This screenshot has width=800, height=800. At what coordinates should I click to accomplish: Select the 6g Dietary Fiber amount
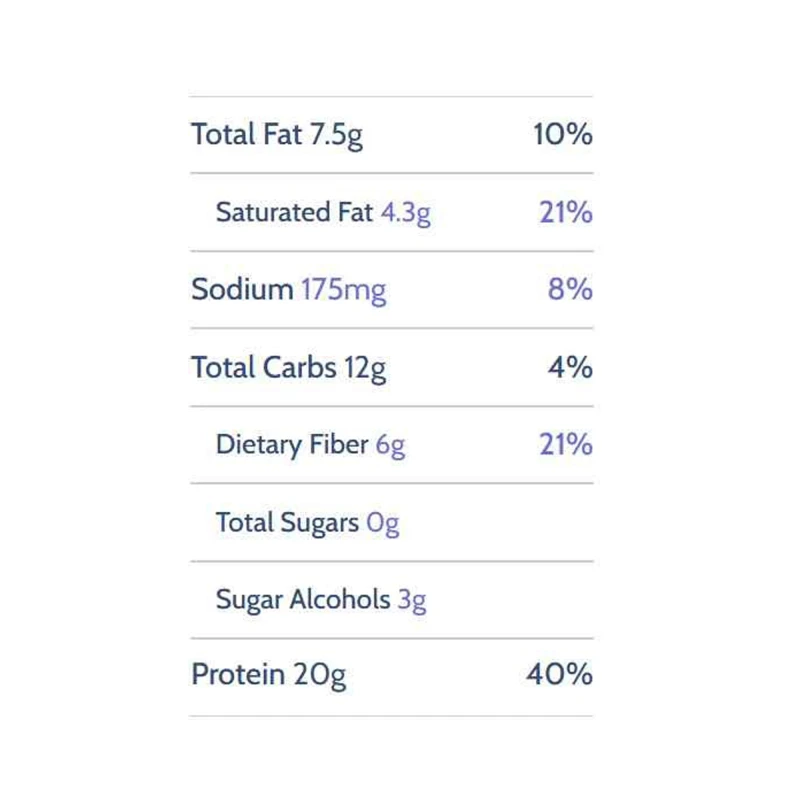tap(391, 445)
